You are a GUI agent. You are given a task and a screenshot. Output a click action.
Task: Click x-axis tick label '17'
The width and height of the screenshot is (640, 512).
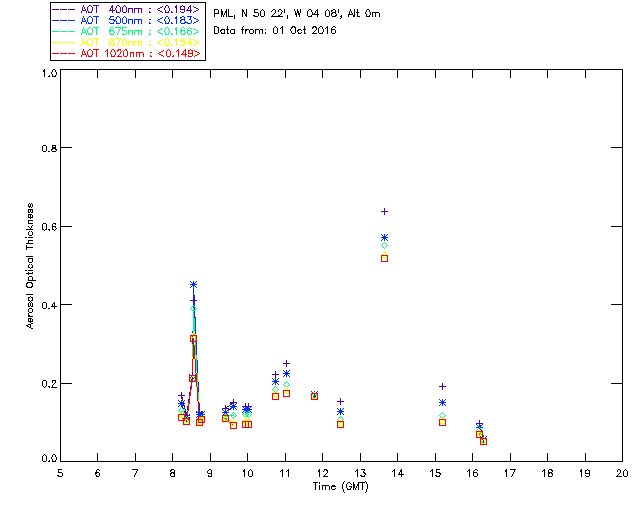[x=510, y=473]
